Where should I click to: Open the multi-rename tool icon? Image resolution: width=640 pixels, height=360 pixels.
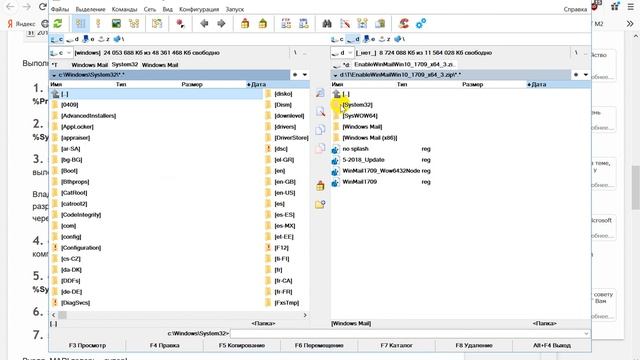(345, 24)
